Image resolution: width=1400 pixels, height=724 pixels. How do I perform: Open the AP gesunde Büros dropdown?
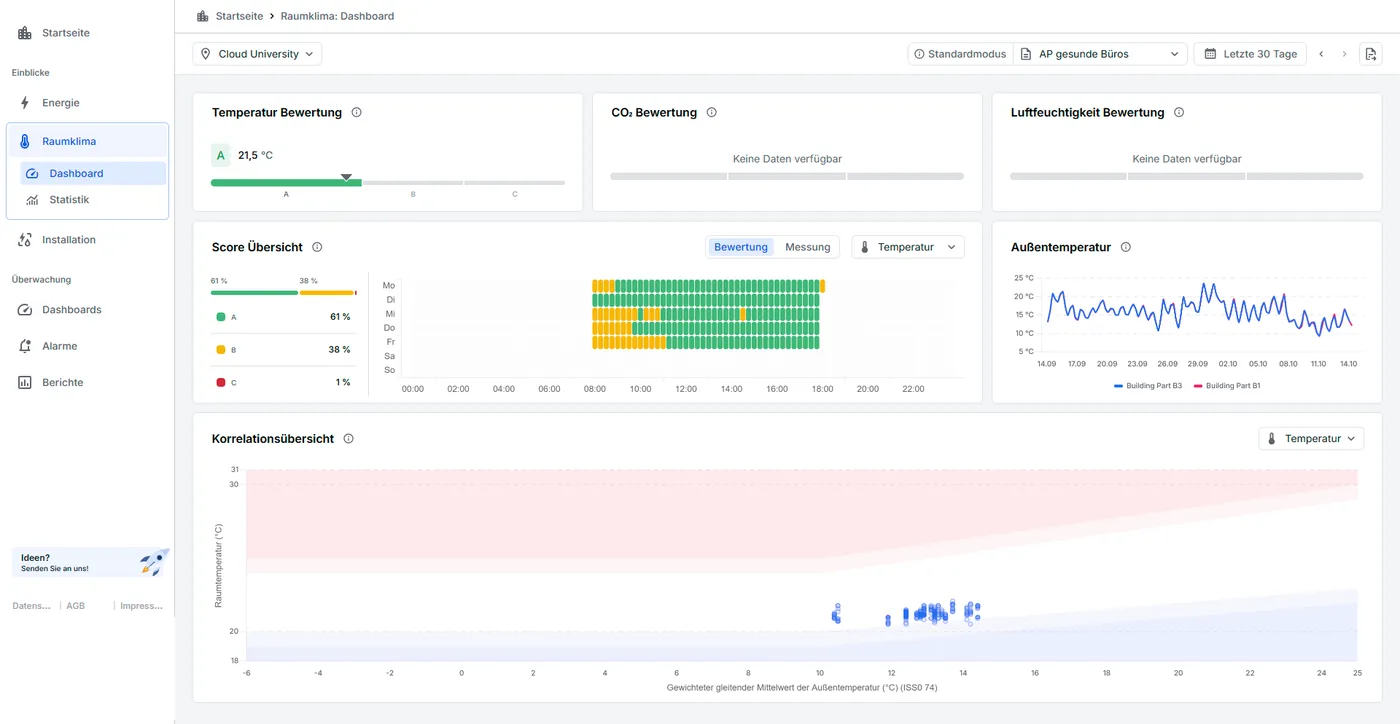pyautogui.click(x=1100, y=54)
